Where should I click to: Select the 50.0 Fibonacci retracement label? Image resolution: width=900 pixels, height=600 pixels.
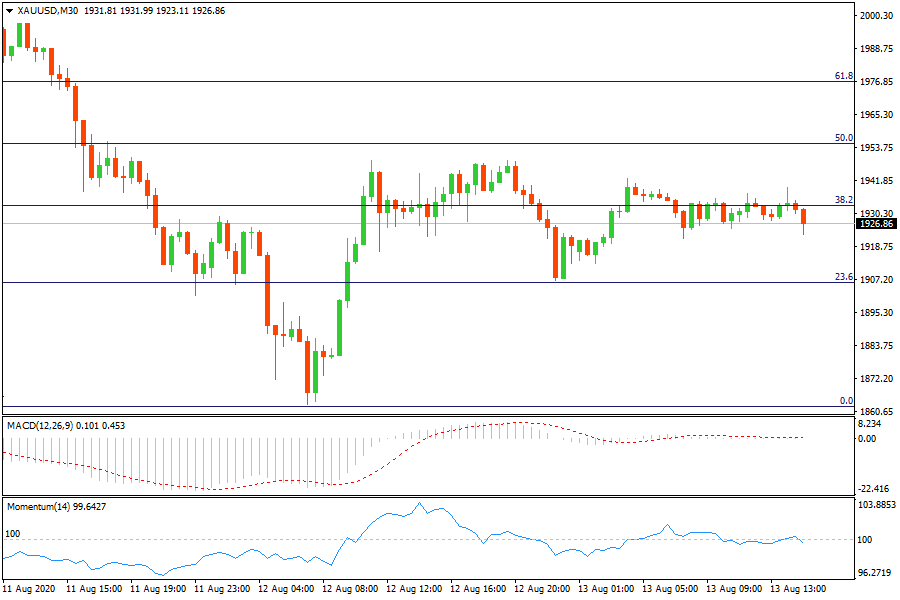[x=843, y=138]
